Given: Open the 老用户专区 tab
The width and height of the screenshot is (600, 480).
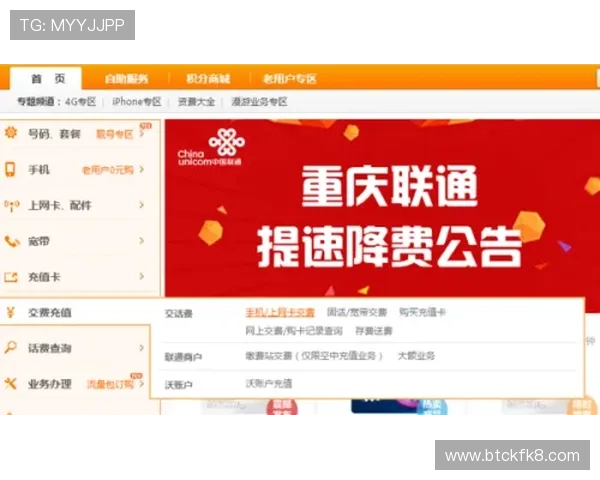Looking at the screenshot, I should click(x=289, y=79).
